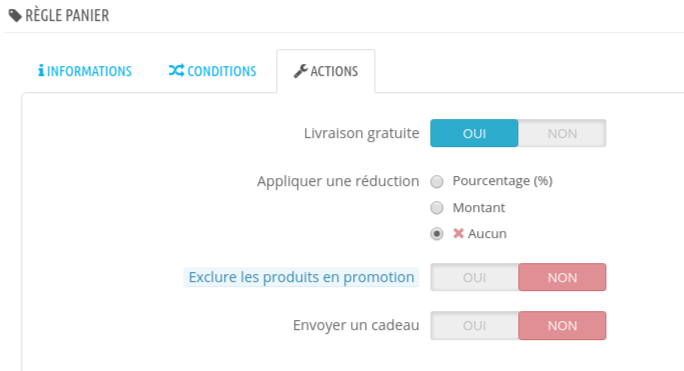The width and height of the screenshot is (684, 371).
Task: Switch to the Conditions tab
Action: (x=212, y=71)
